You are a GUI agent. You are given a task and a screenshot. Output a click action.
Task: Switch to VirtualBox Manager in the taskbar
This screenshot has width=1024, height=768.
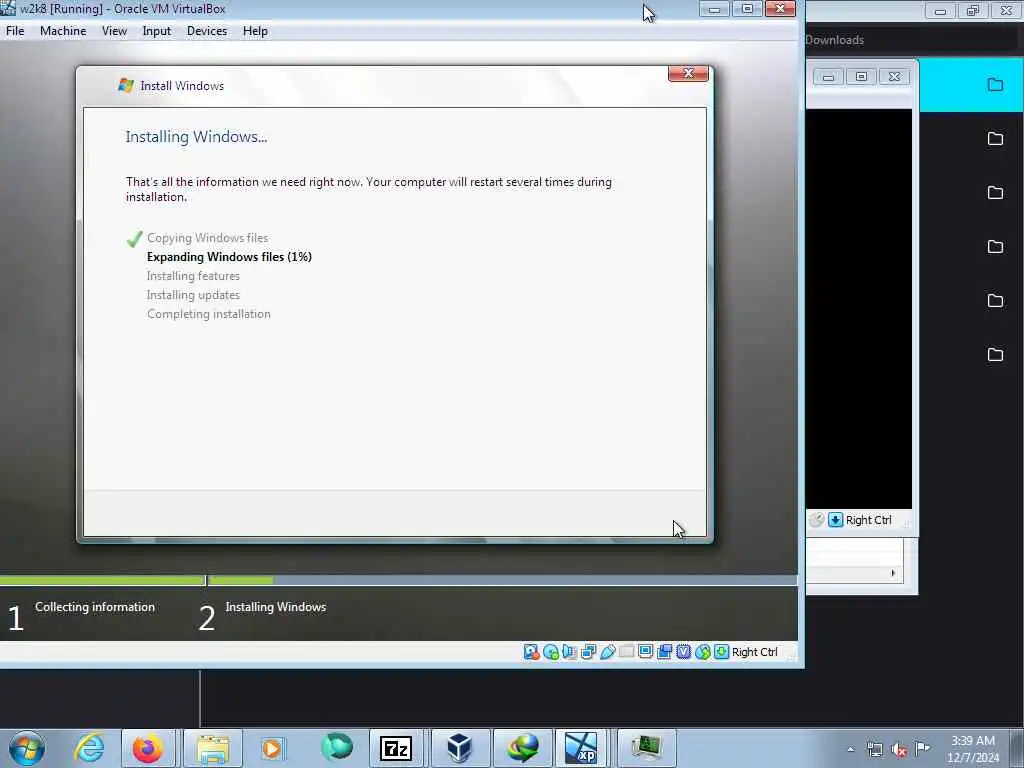pyautogui.click(x=459, y=748)
